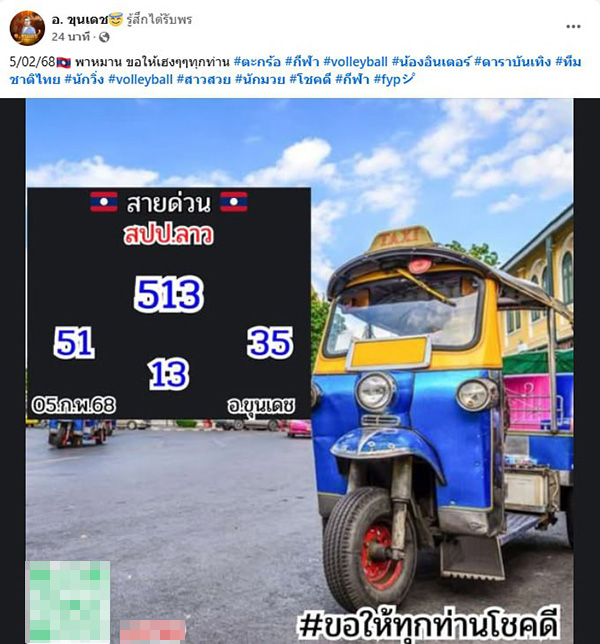Open the #น้องอินเตอร์ hashtag
The height and width of the screenshot is (644, 600).
430,62
